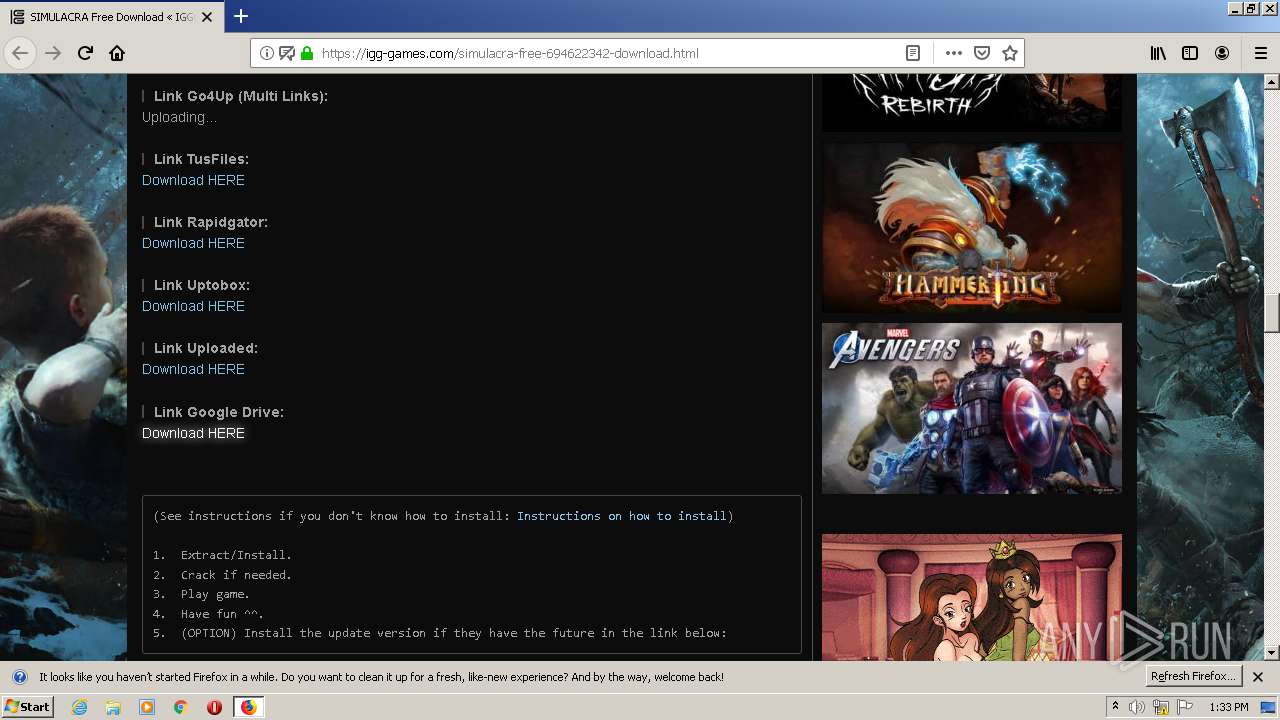Click 'Extract/Install.' instruction line

click(236, 555)
